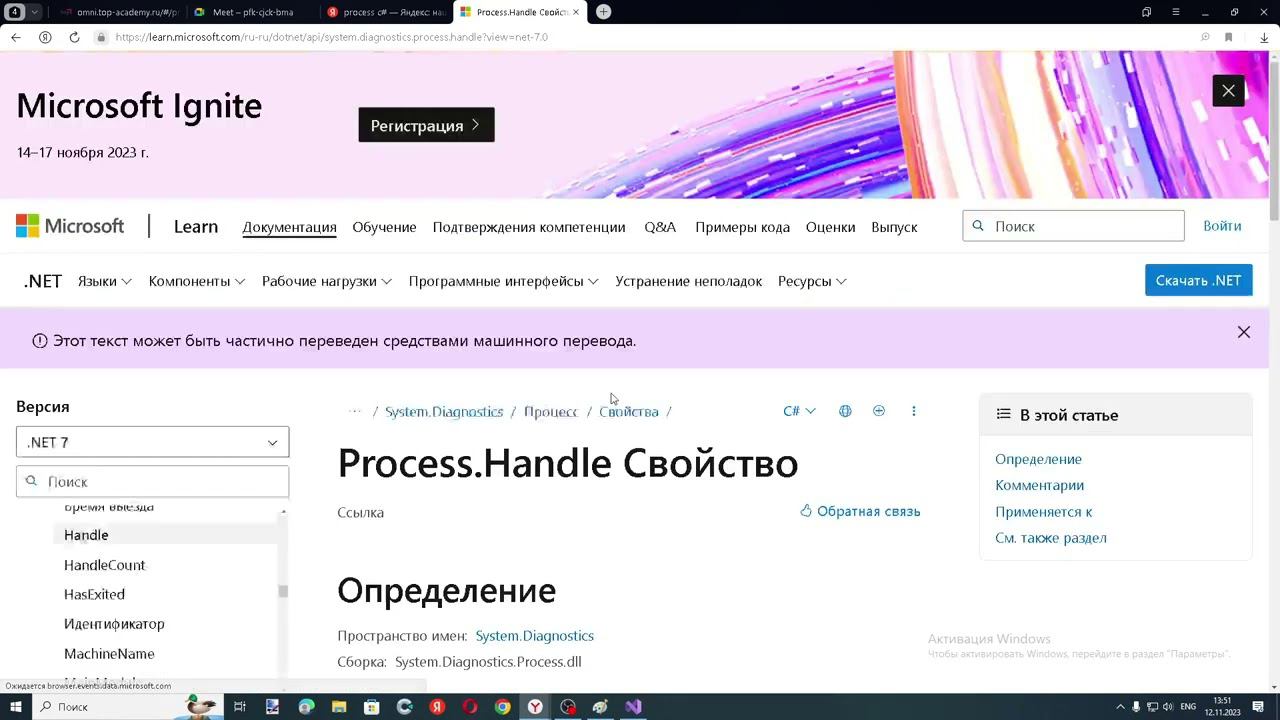
Task: Open the Свойства breadcrumb link
Action: pyautogui.click(x=629, y=411)
